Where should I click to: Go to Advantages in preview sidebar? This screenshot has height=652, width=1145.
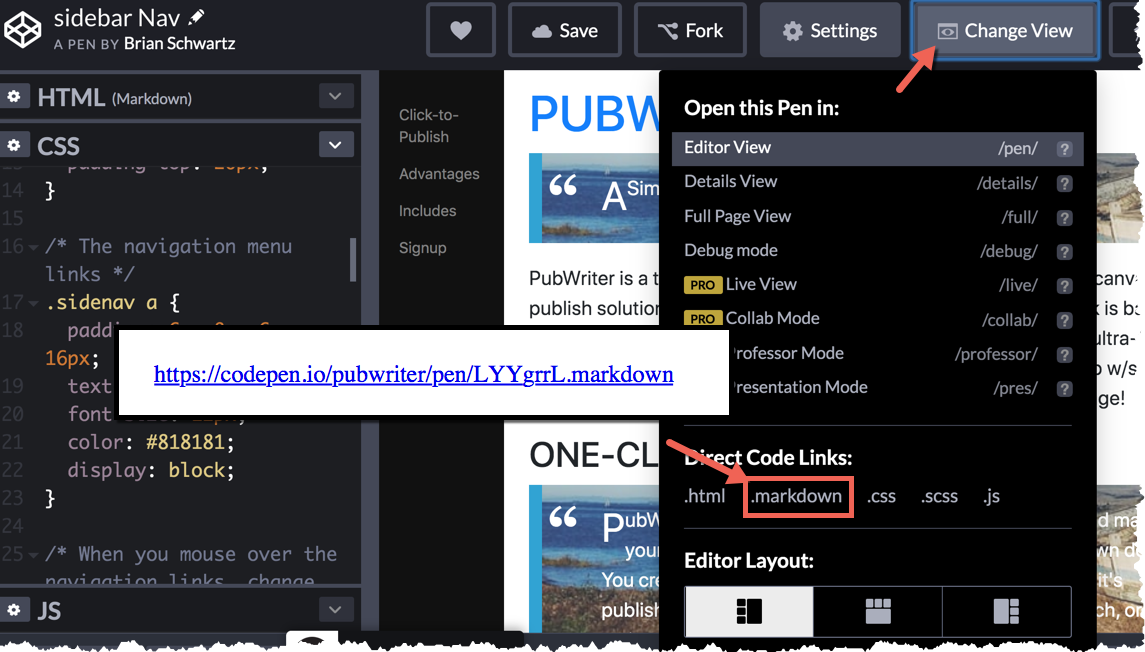pos(439,174)
